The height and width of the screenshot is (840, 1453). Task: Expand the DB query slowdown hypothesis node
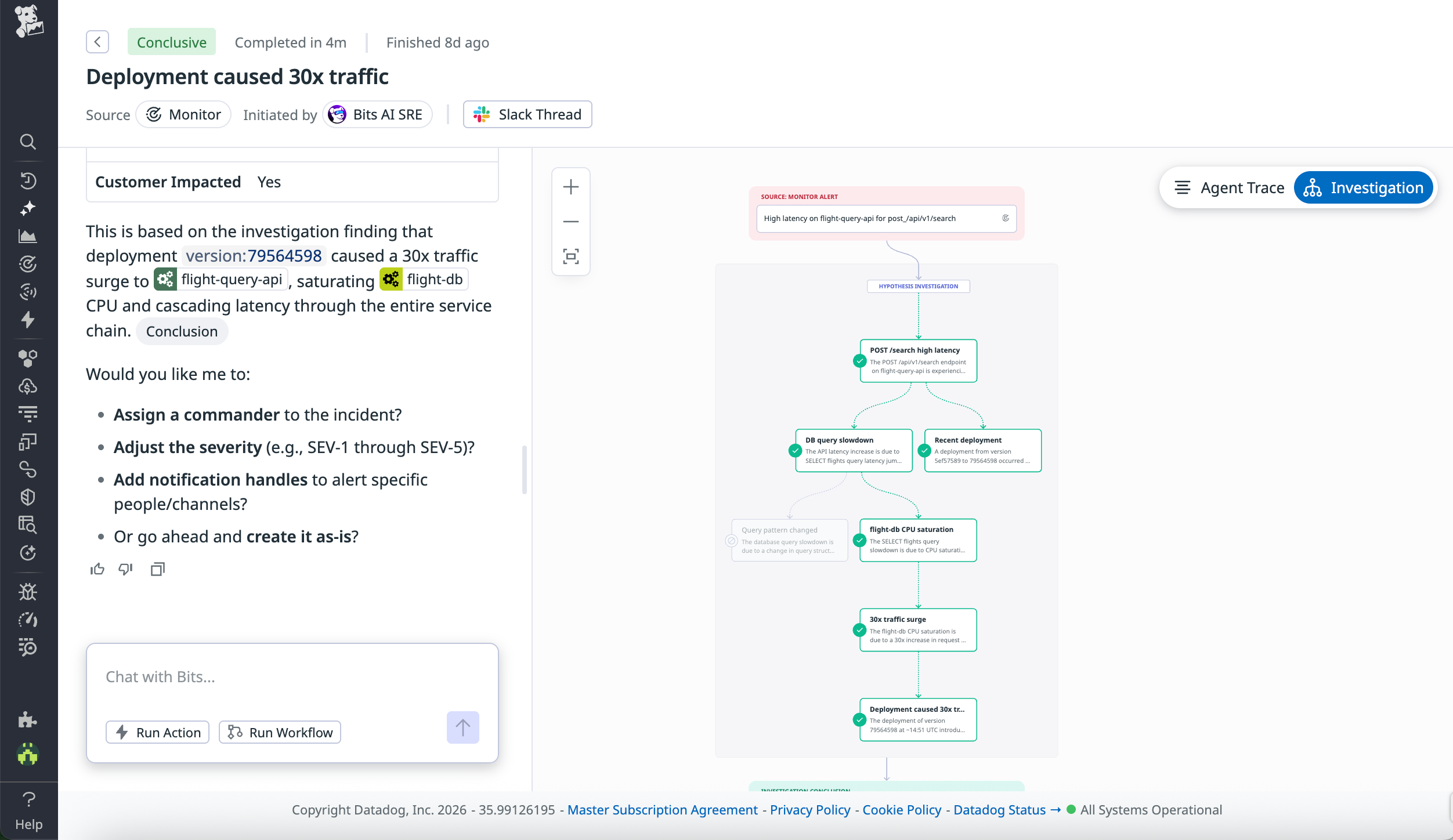pos(852,451)
